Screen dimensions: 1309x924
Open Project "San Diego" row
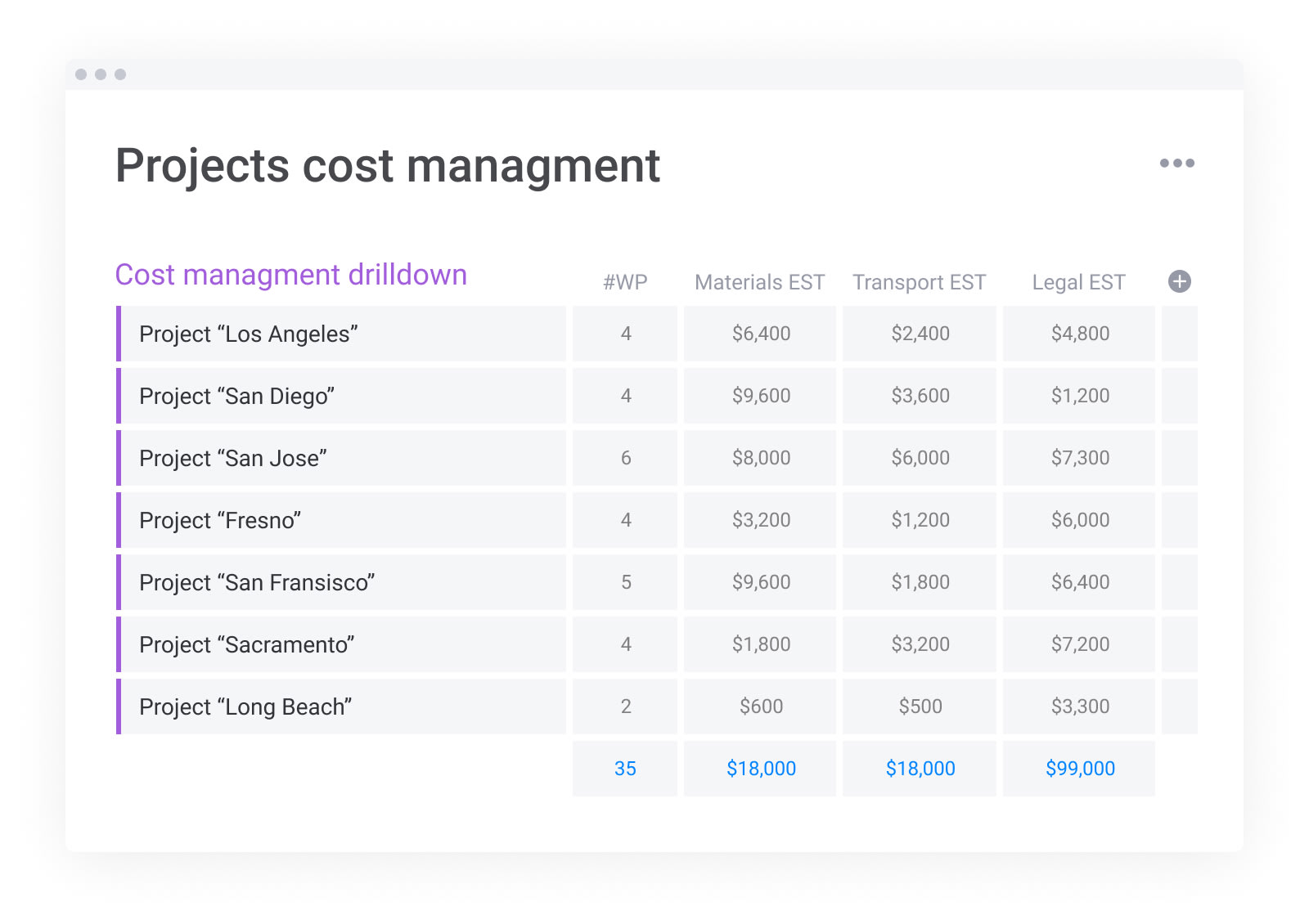tap(341, 396)
